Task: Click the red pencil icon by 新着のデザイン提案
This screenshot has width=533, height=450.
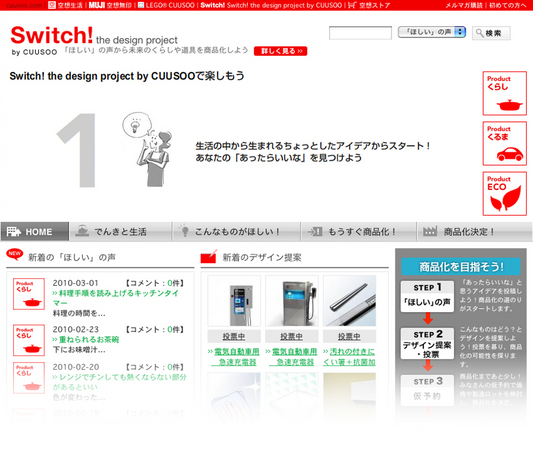Action: point(209,257)
